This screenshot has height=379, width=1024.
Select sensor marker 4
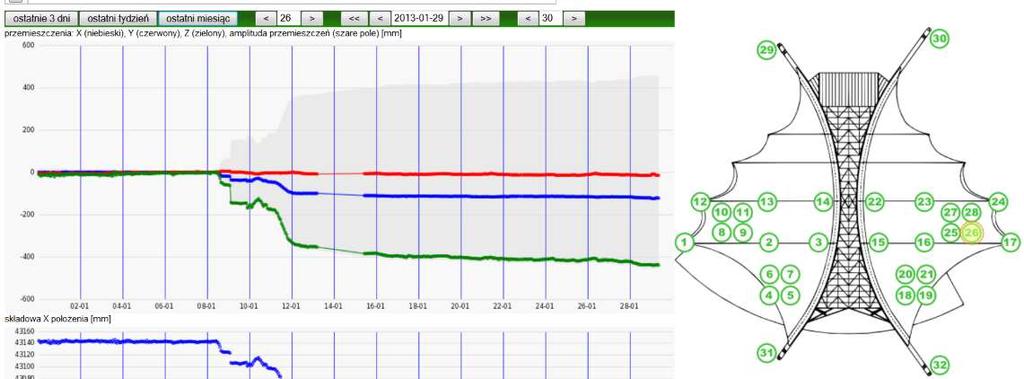pos(769,295)
